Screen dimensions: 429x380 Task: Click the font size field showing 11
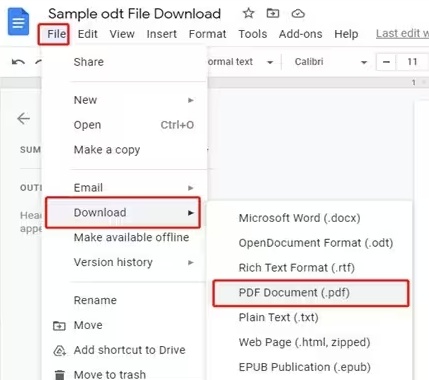[412, 62]
